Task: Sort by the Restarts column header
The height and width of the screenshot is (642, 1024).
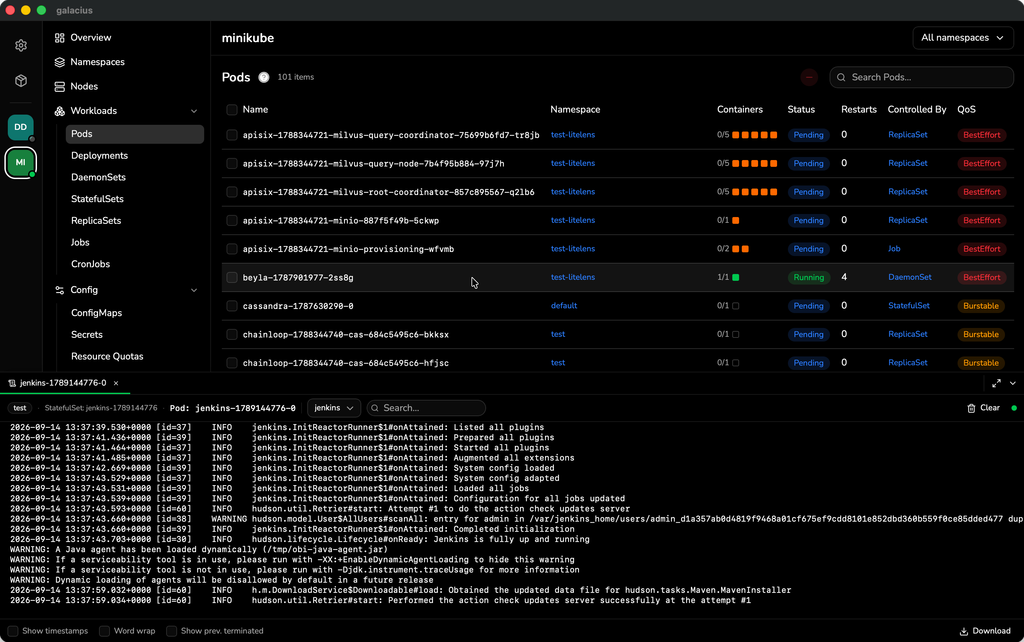Action: pos(859,110)
